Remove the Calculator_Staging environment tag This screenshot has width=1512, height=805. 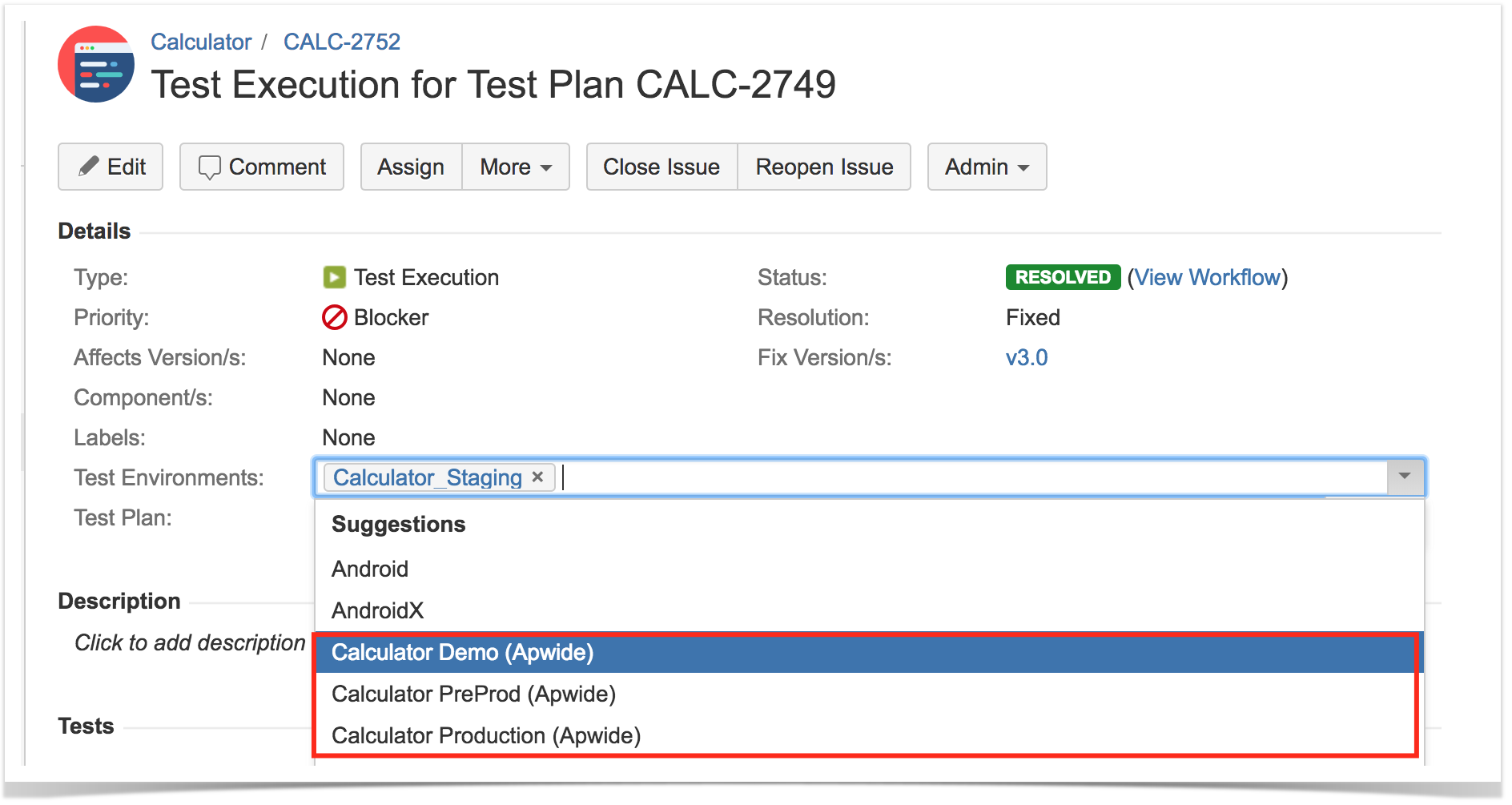(538, 477)
